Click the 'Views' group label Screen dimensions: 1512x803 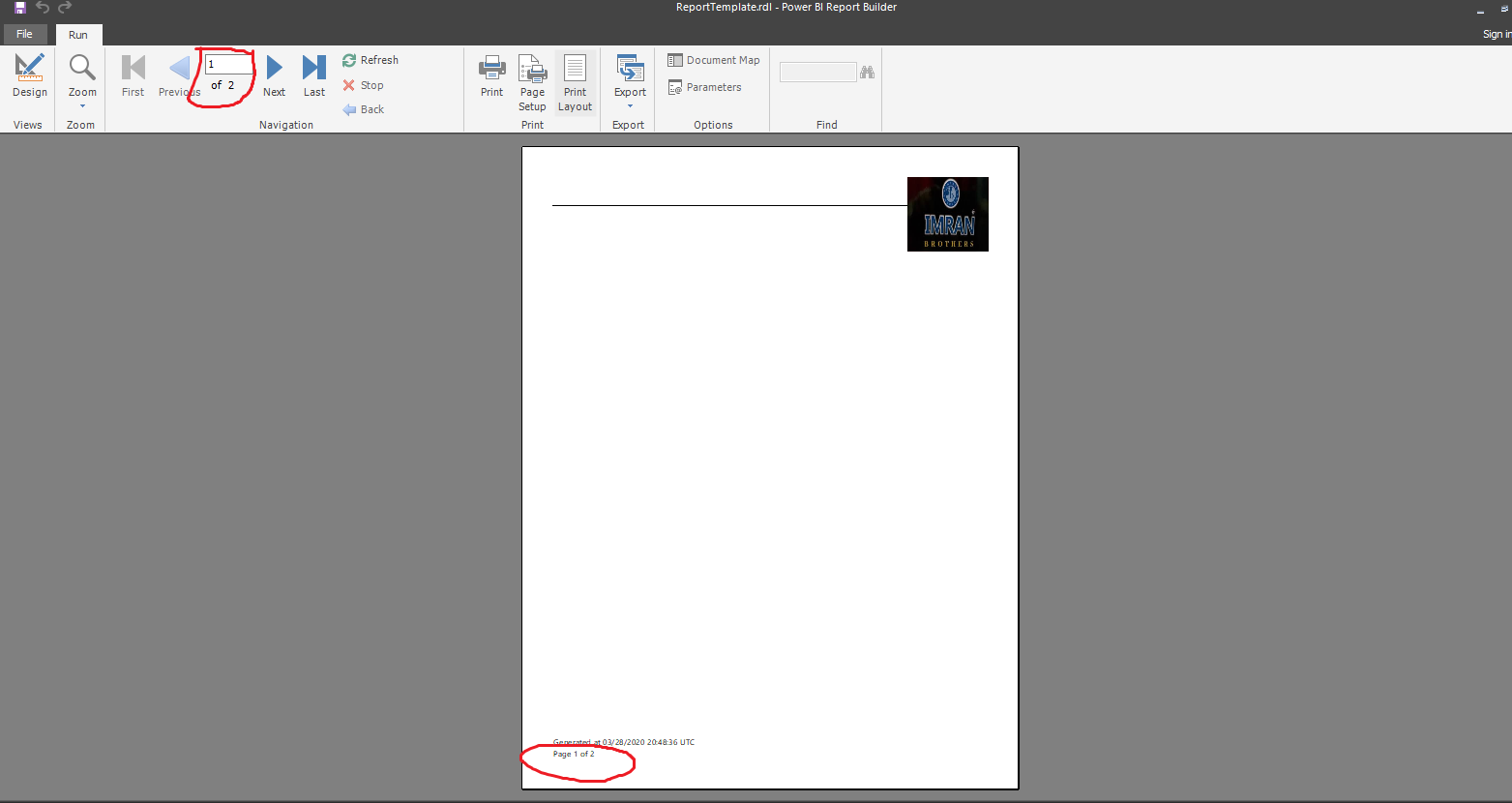[x=28, y=125]
